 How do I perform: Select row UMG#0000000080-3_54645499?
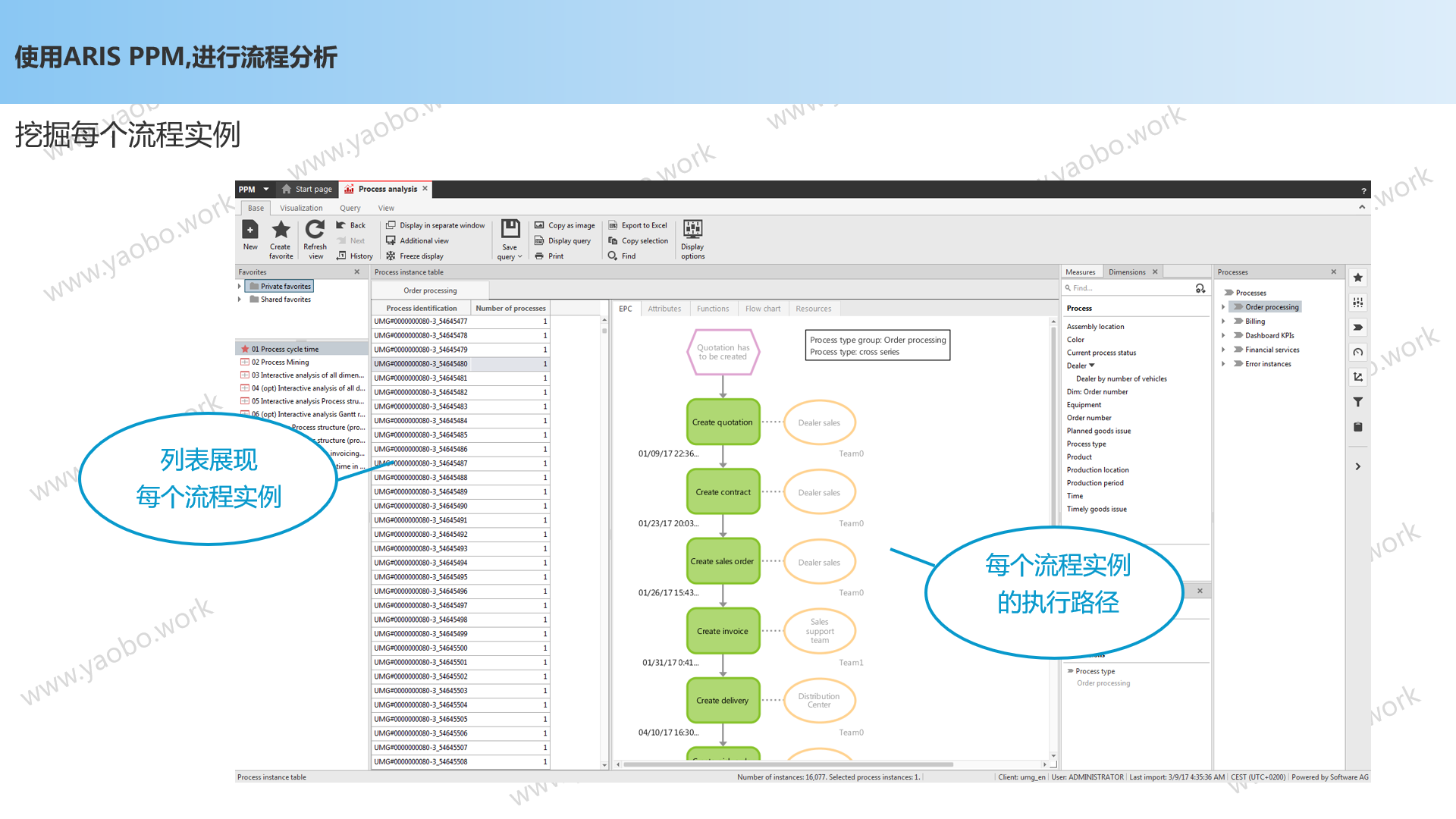pyautogui.click(x=460, y=634)
